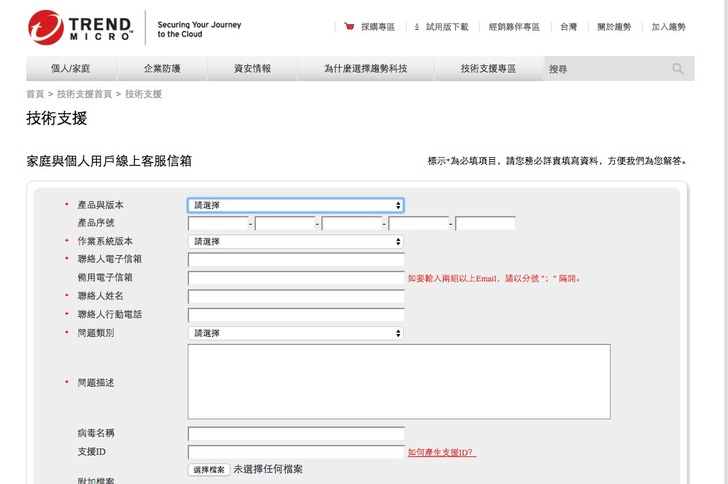Open 為什麼選擇趨勢科技 menu item
The height and width of the screenshot is (484, 728).
pos(365,69)
